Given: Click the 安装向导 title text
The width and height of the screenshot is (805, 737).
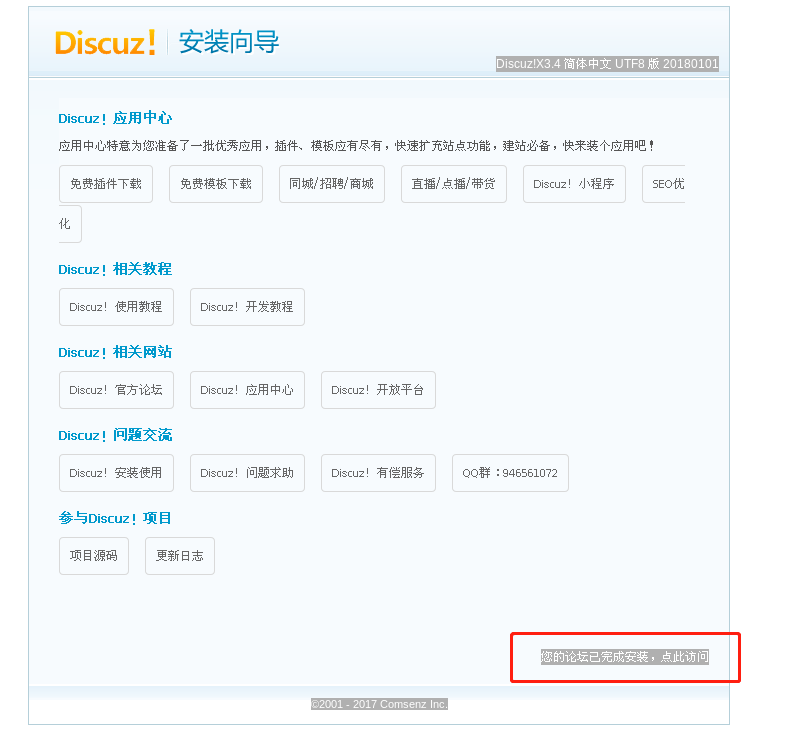Looking at the screenshot, I should [x=228, y=42].
